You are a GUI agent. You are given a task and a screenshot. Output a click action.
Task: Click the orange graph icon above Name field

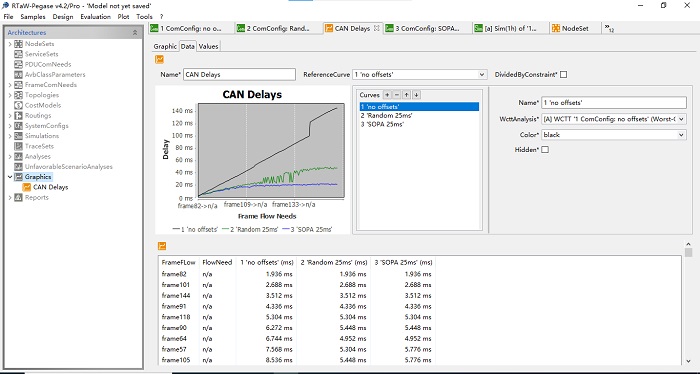159,59
